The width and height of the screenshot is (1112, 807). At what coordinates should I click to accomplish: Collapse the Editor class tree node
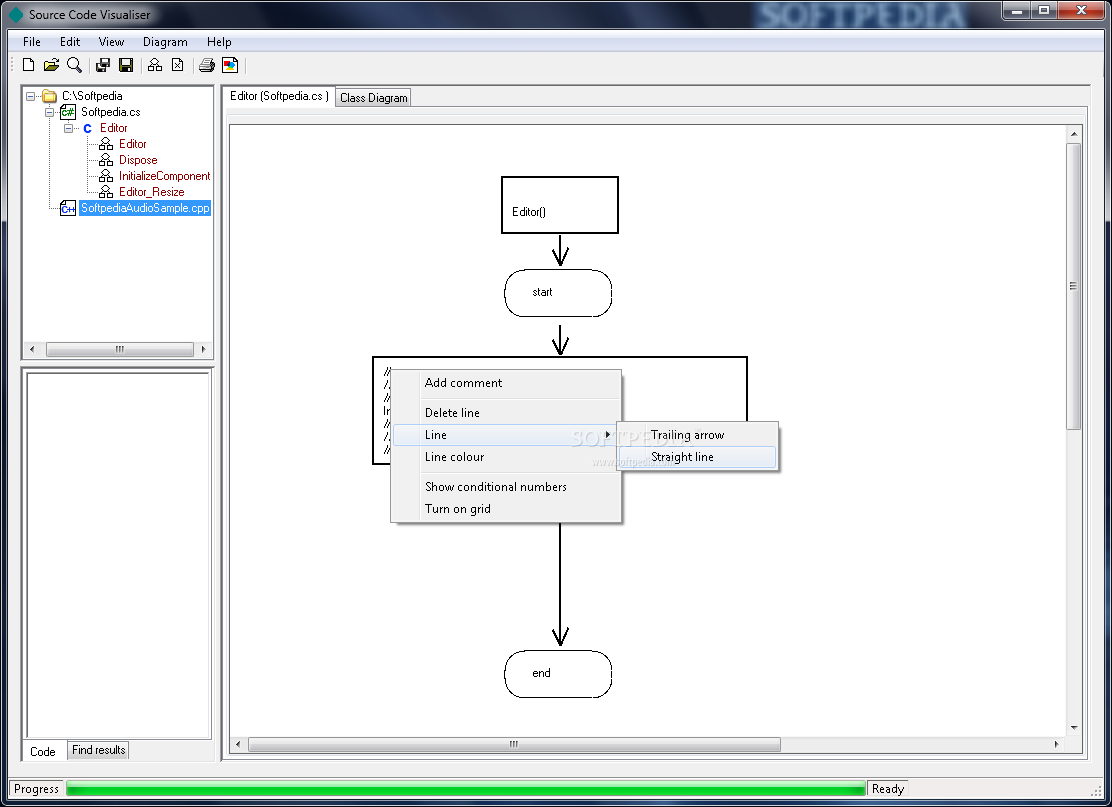(x=68, y=128)
